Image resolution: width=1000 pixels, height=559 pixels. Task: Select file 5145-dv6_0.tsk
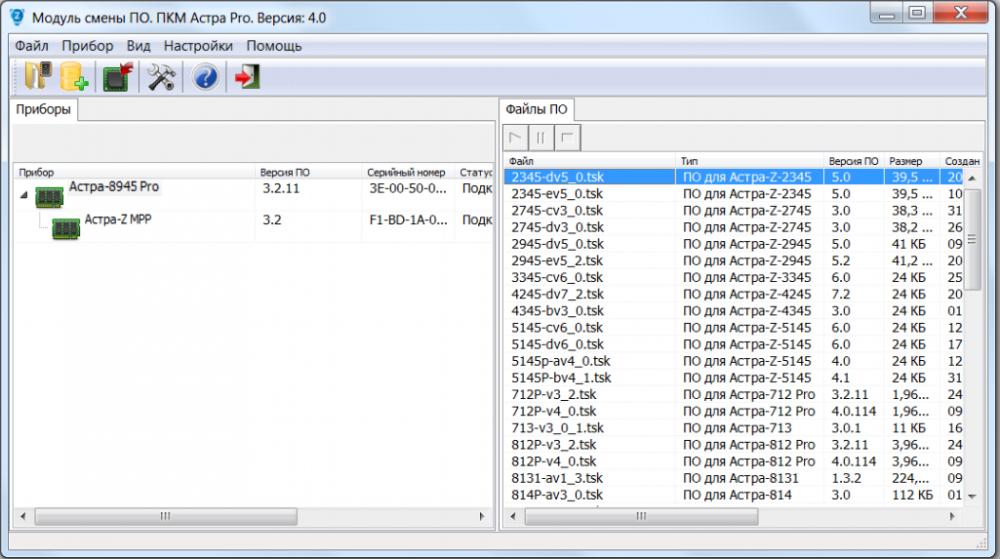pyautogui.click(x=557, y=344)
